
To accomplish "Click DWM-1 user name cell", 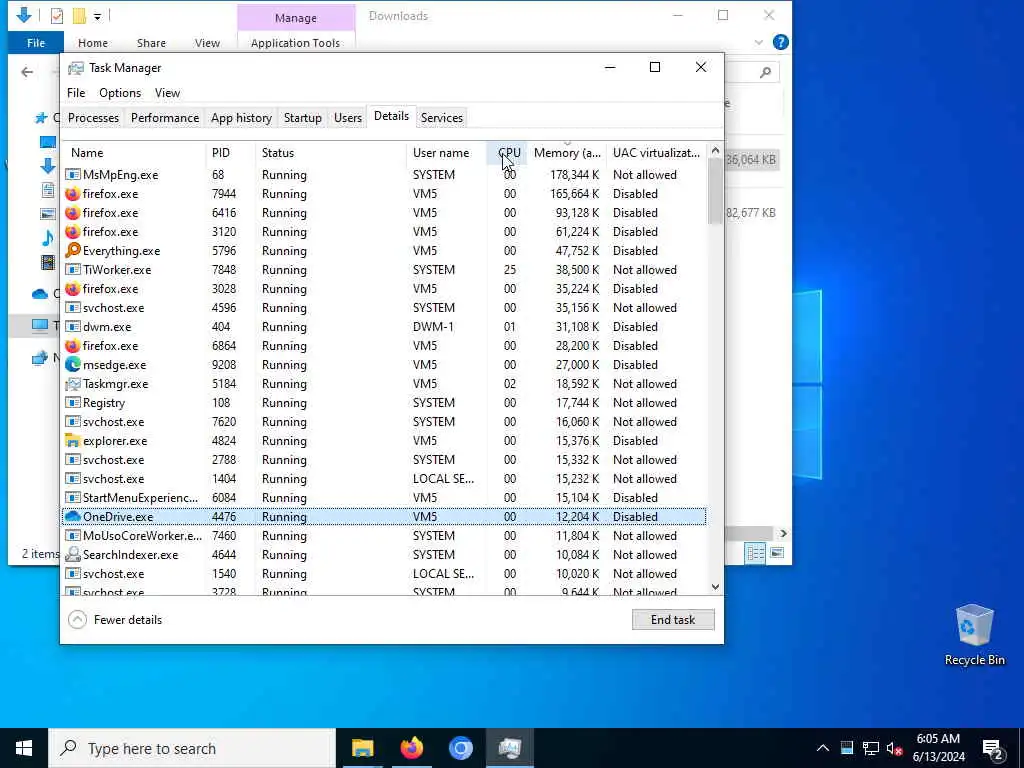I will 433,327.
